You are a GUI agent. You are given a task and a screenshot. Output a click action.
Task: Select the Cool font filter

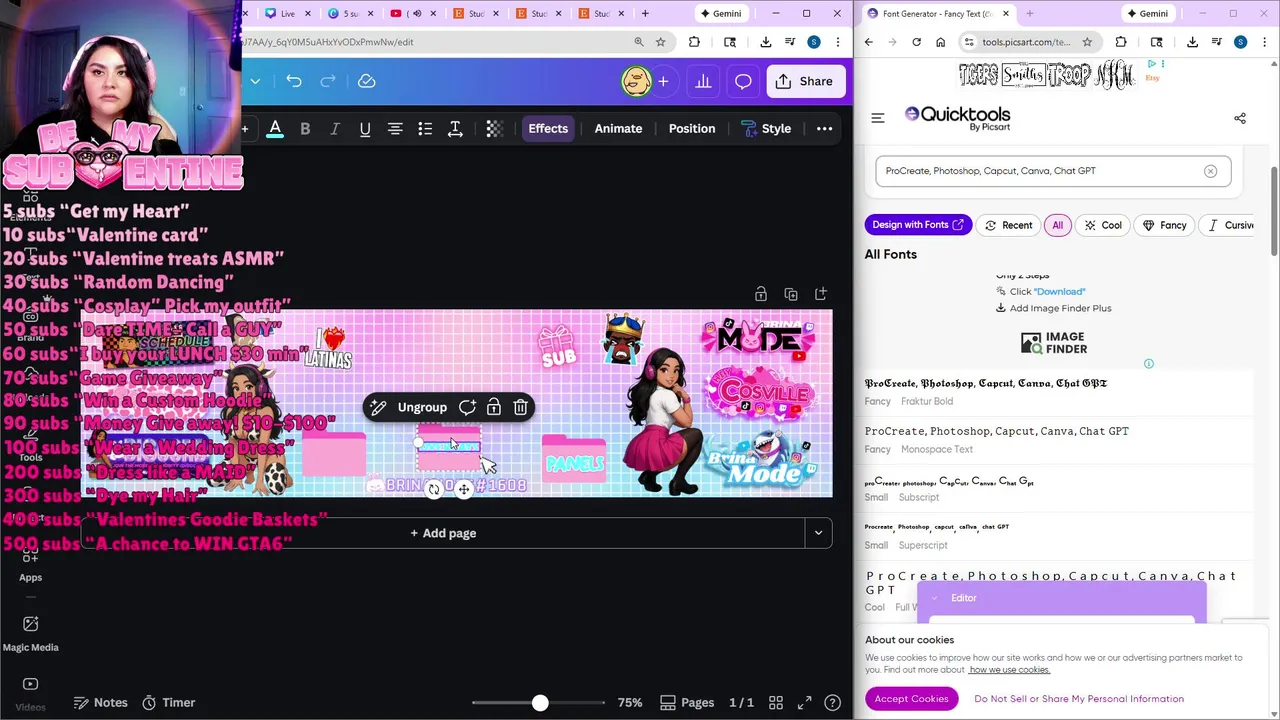pos(1102,225)
